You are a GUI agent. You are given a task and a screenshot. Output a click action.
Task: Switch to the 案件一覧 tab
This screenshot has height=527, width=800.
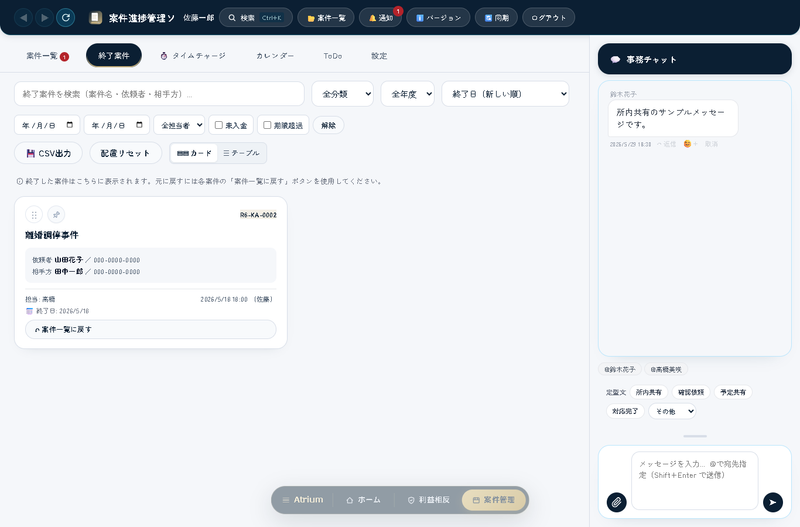point(47,56)
